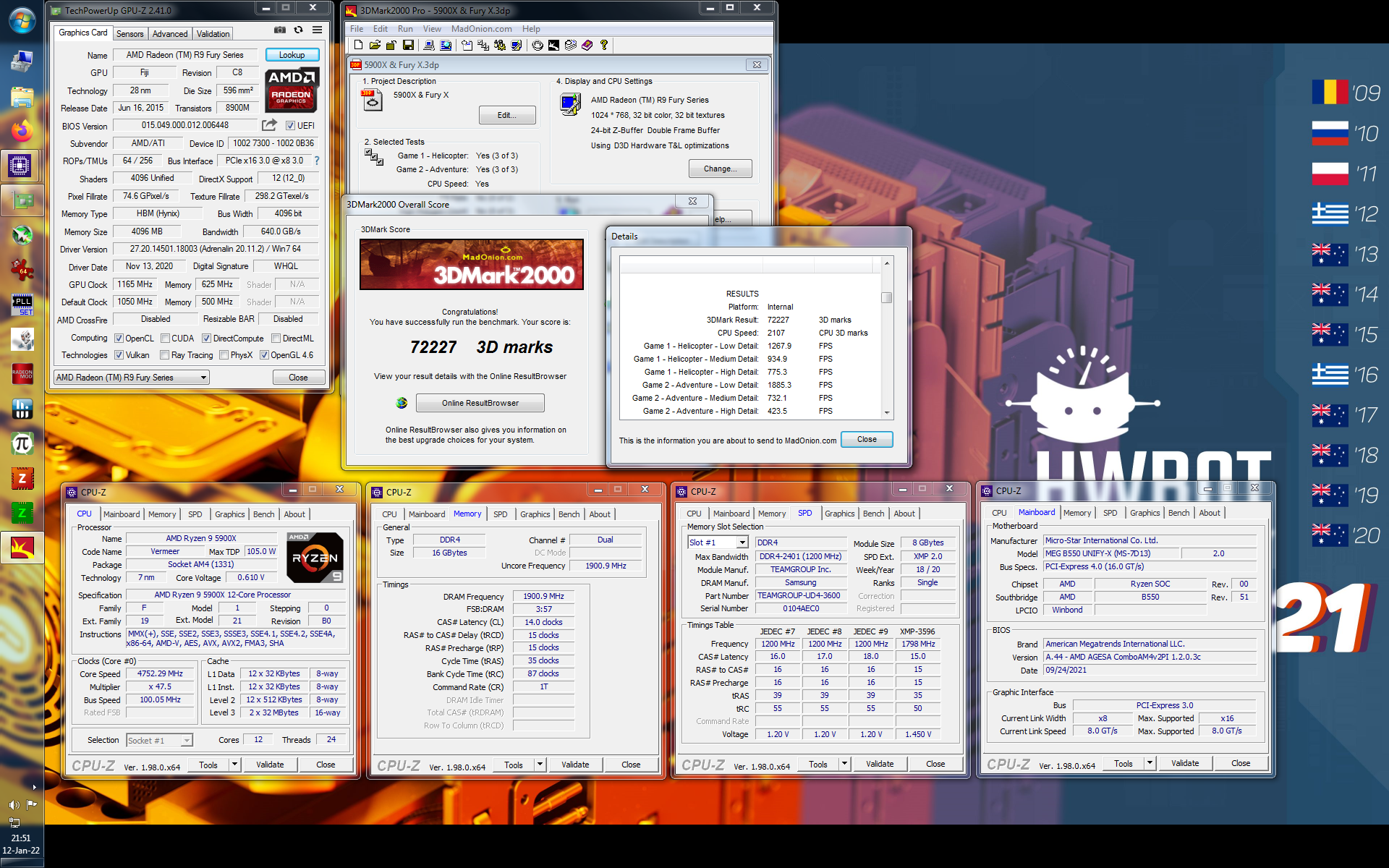Click the BIOS export share icon in GPU-Z
The width and height of the screenshot is (1389, 868).
pyautogui.click(x=269, y=125)
